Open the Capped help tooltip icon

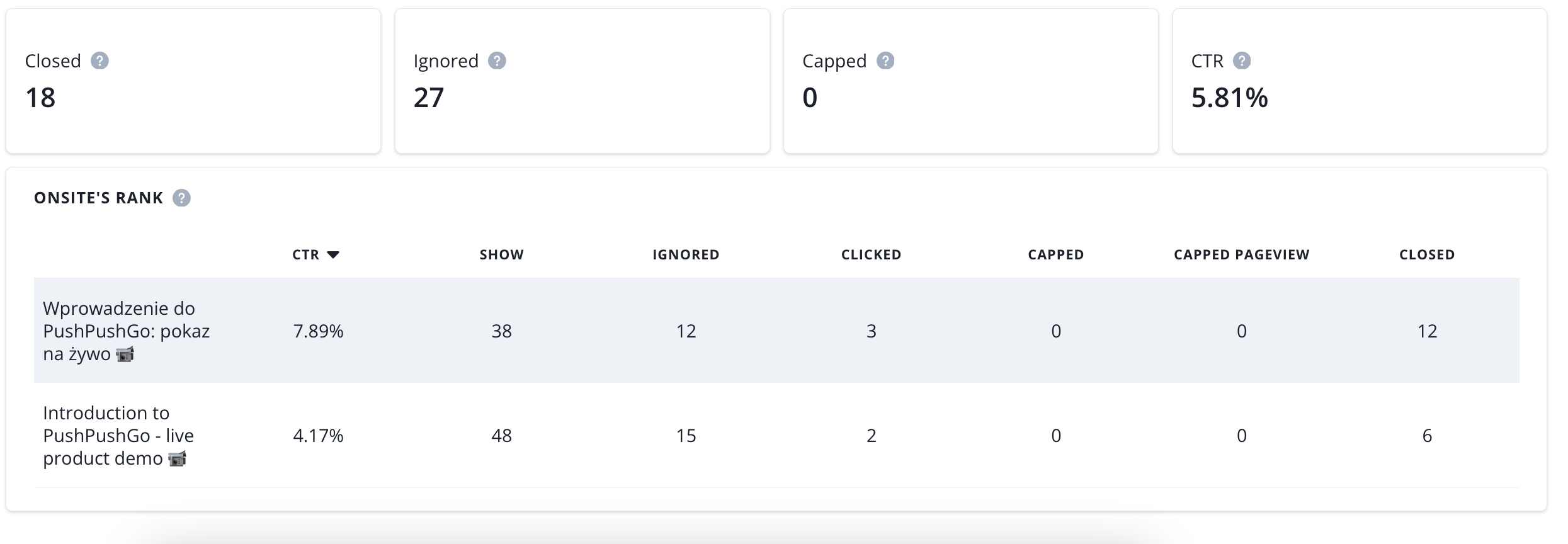tap(885, 61)
